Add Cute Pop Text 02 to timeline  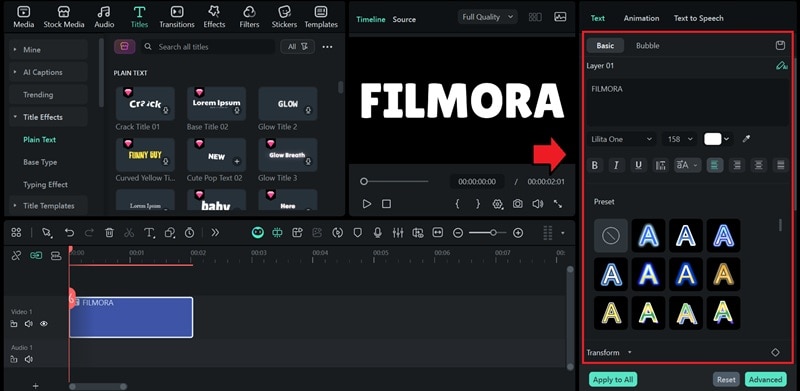click(237, 161)
